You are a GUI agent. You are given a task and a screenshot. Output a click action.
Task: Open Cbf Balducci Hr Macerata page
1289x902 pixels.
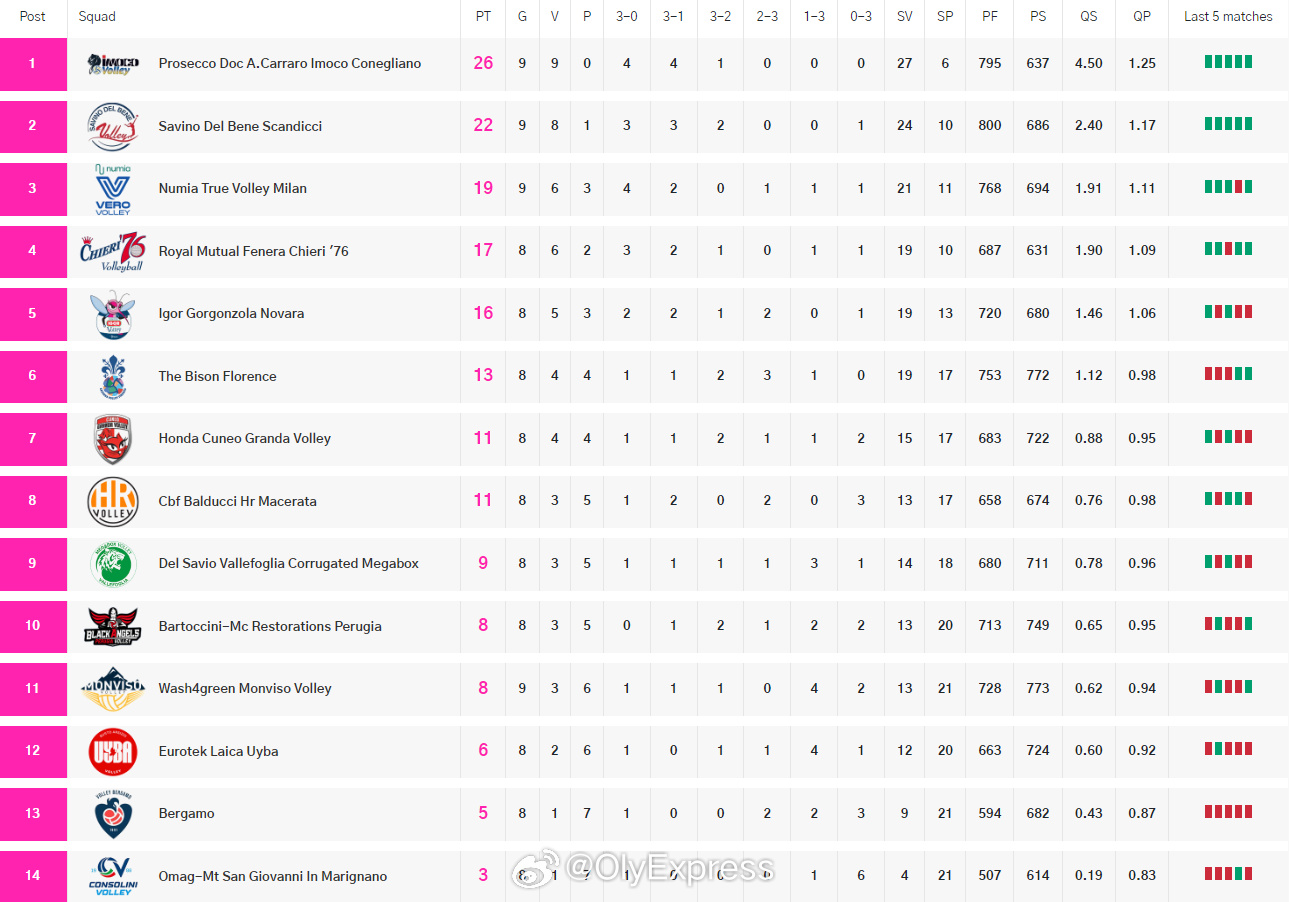(237, 501)
